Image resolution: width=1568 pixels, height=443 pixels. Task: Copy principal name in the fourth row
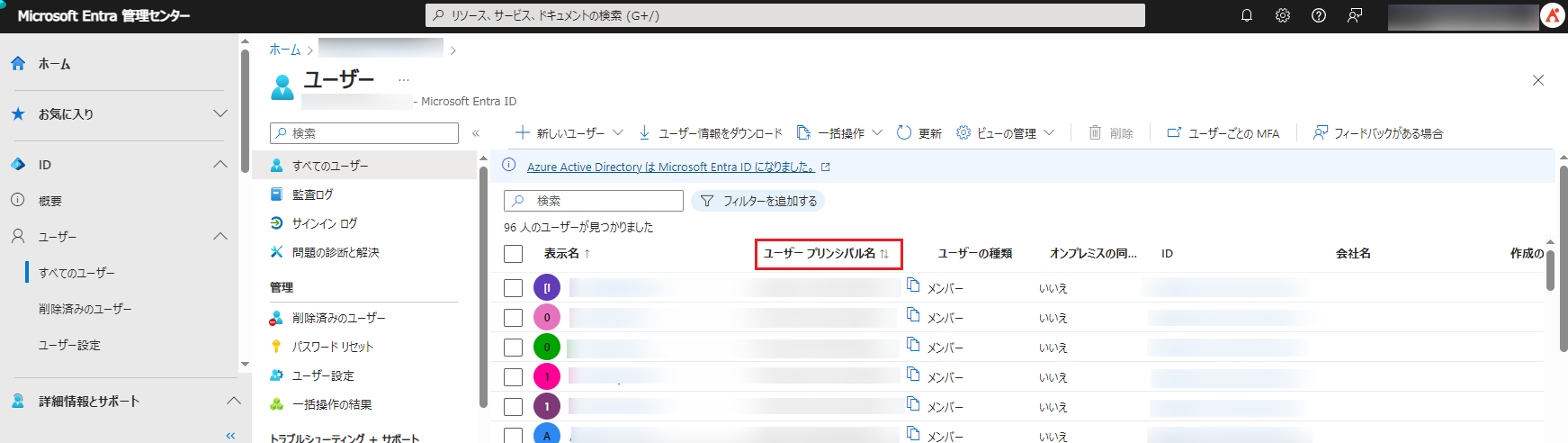point(913,375)
